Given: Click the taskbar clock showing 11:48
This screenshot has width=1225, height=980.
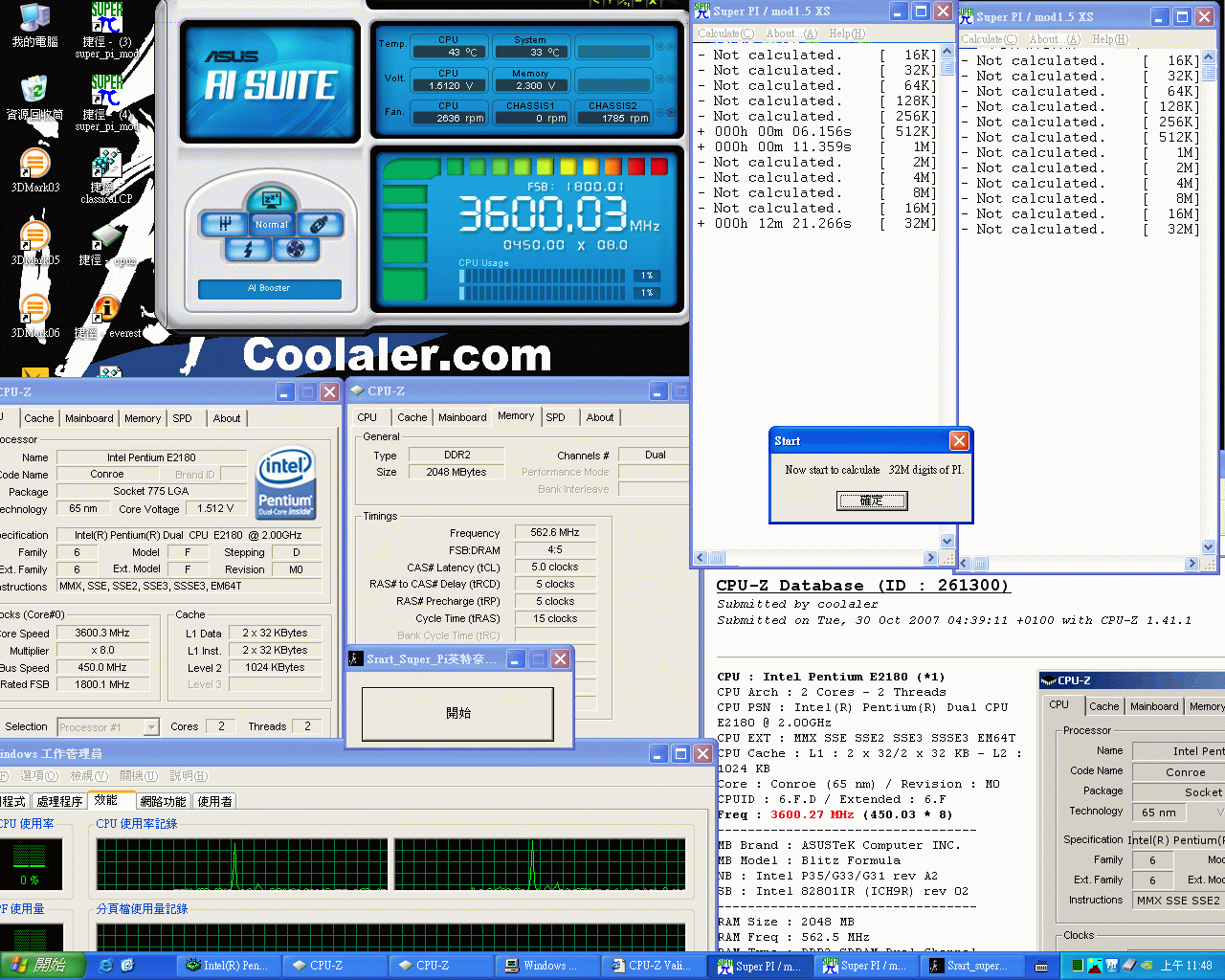Looking at the screenshot, I should click(x=1187, y=967).
